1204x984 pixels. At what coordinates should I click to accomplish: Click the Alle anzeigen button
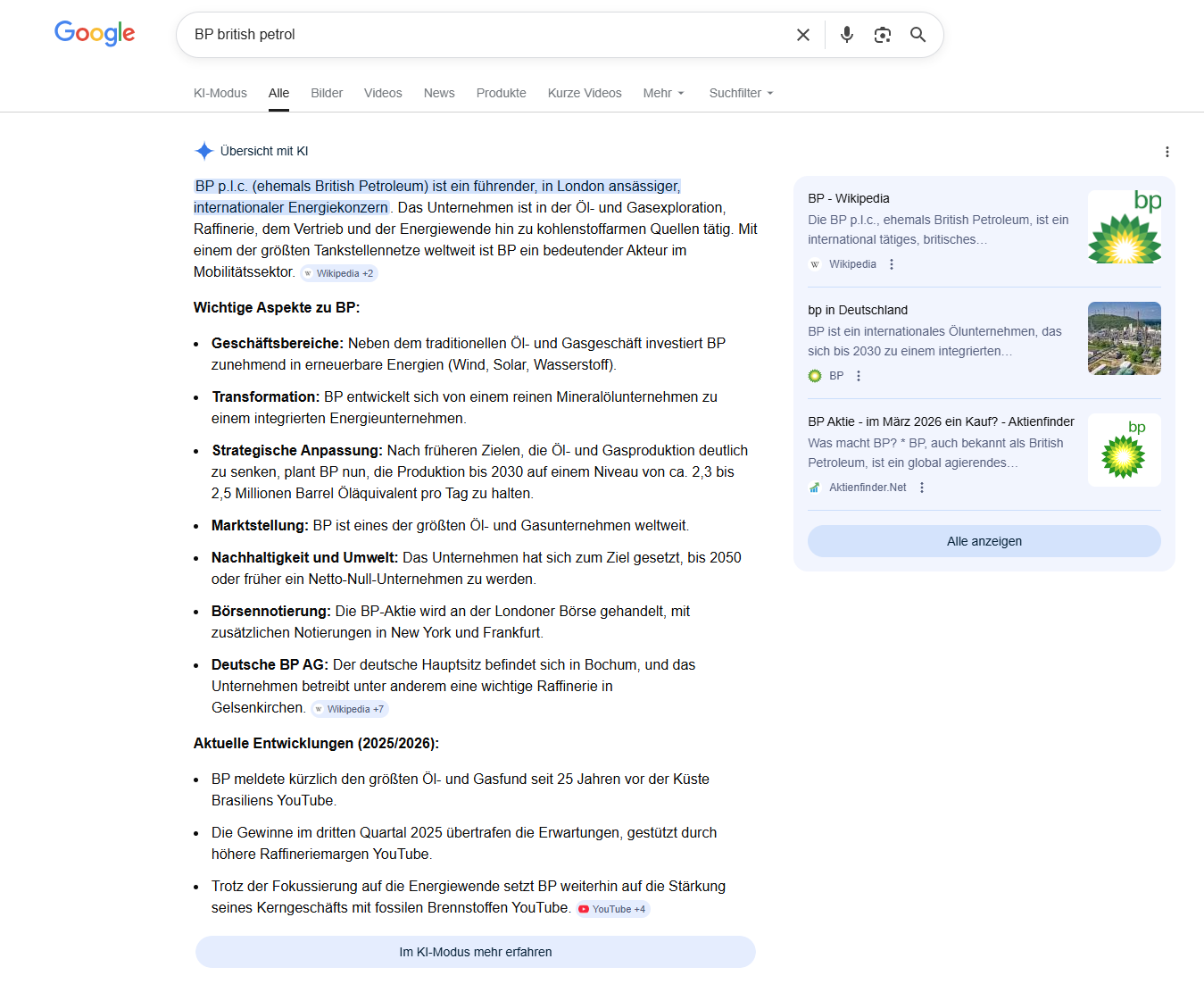pos(984,541)
